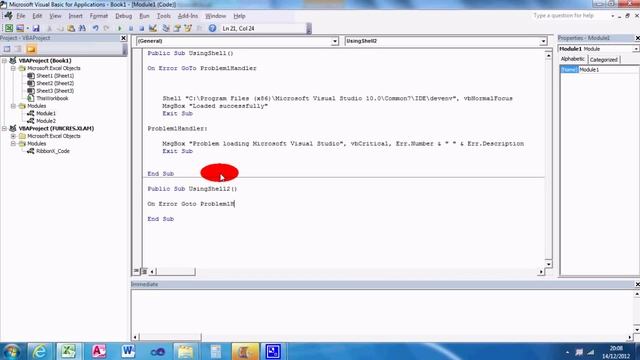Click the Paste toolbar icon
The width and height of the screenshot is (640, 360).
tap(71, 28)
